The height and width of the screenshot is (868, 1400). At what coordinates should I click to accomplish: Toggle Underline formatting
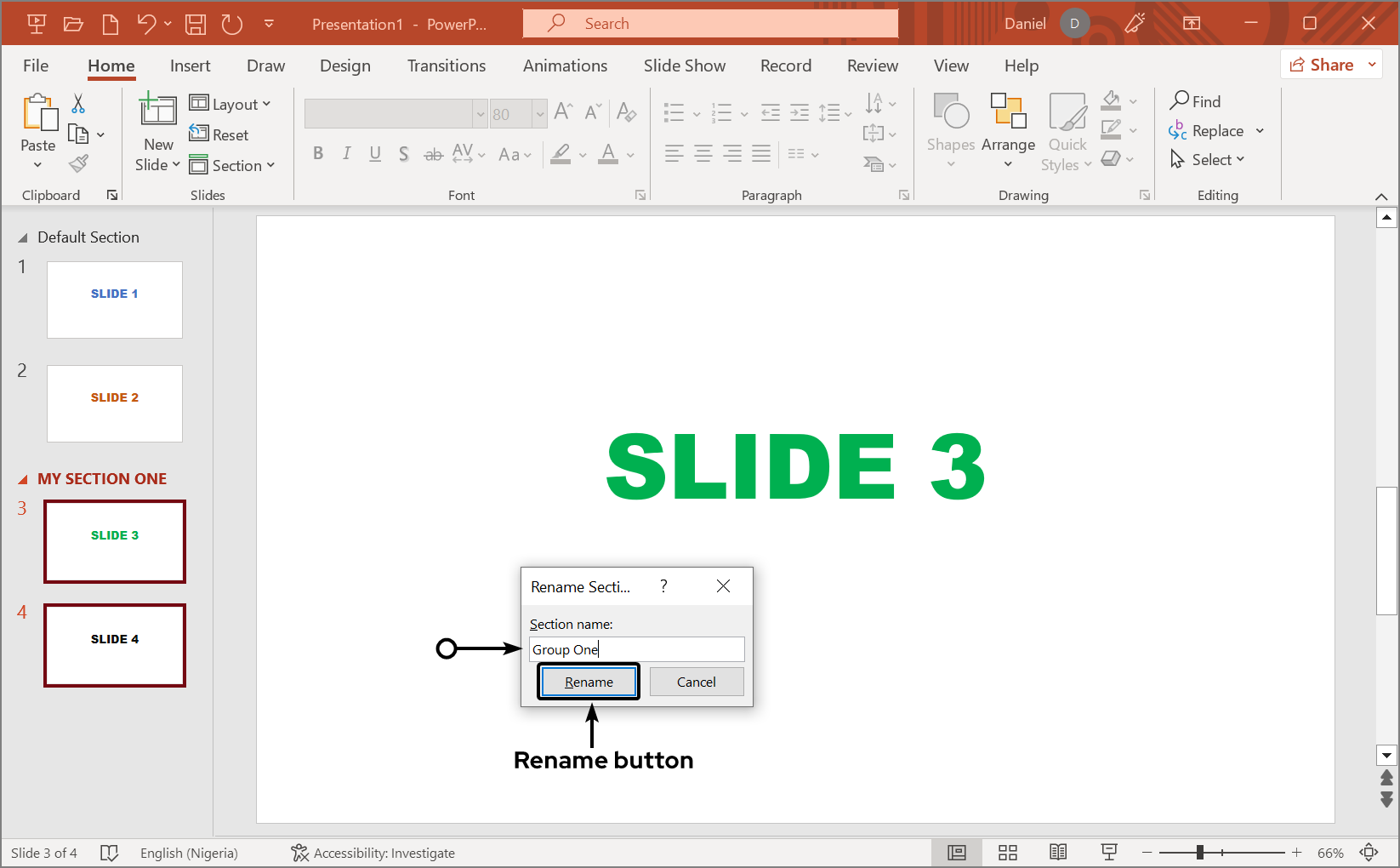tap(375, 154)
